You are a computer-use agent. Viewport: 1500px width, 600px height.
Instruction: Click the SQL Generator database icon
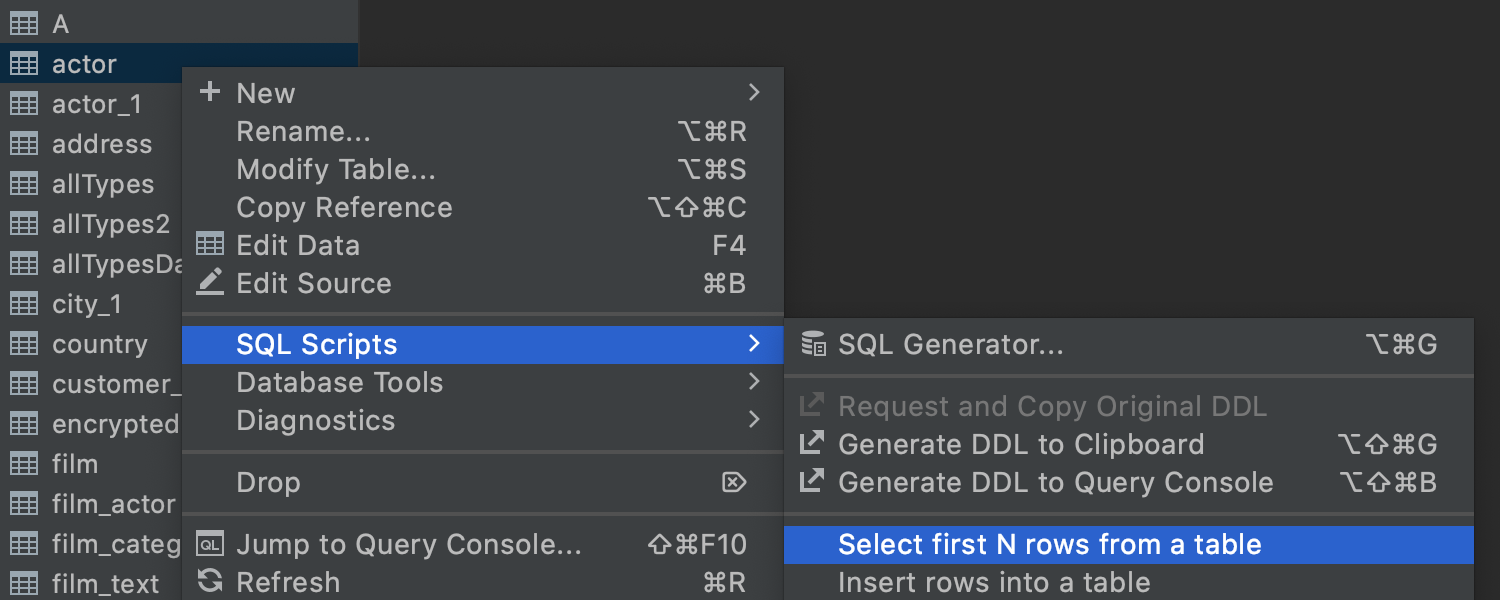[814, 345]
